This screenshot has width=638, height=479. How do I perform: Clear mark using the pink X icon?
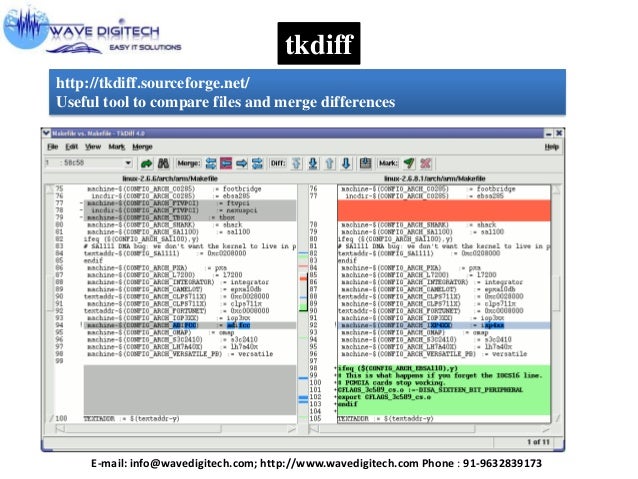tap(426, 164)
